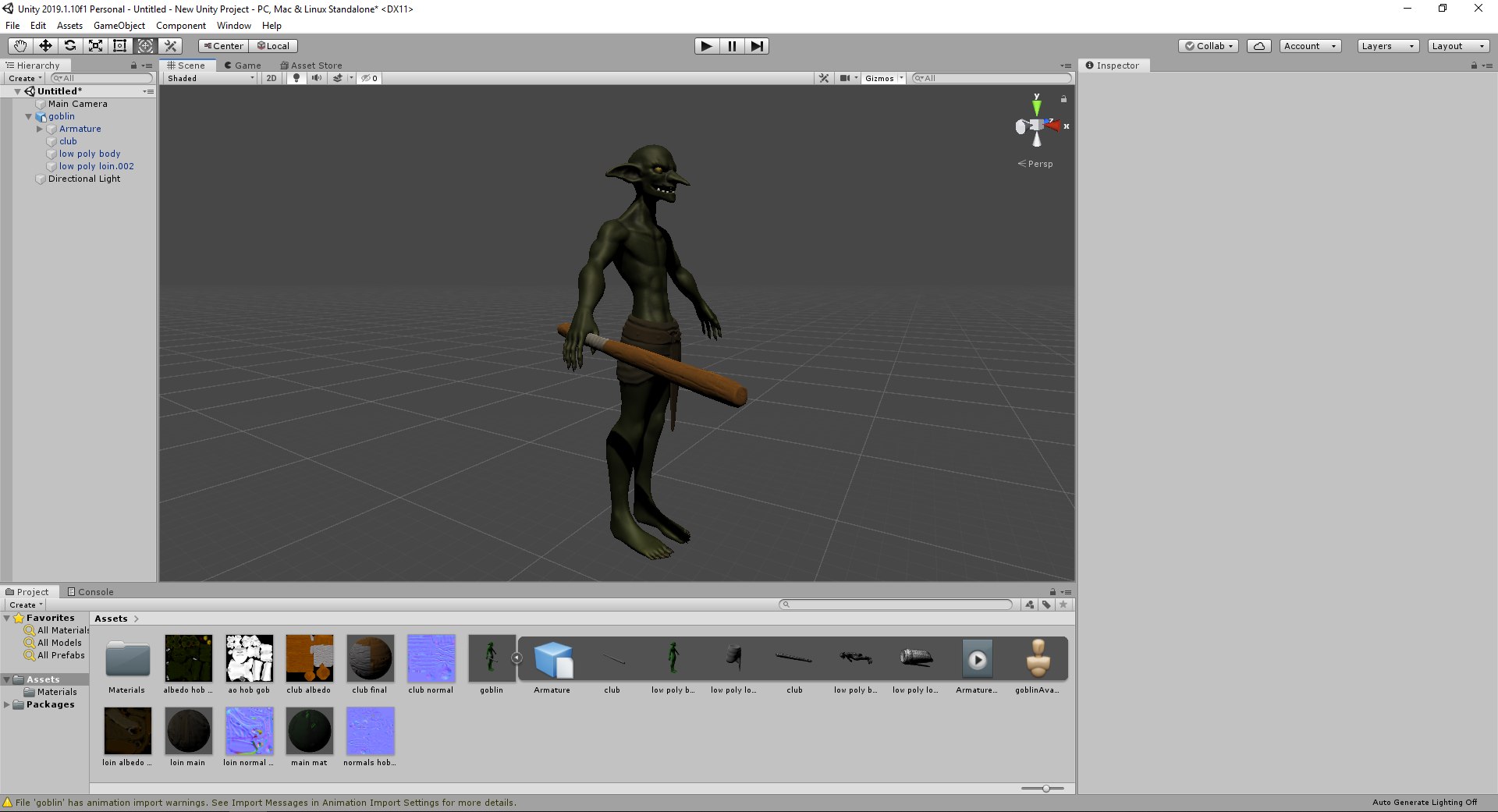Select the Move tool
This screenshot has width=1498, height=812.
[45, 46]
